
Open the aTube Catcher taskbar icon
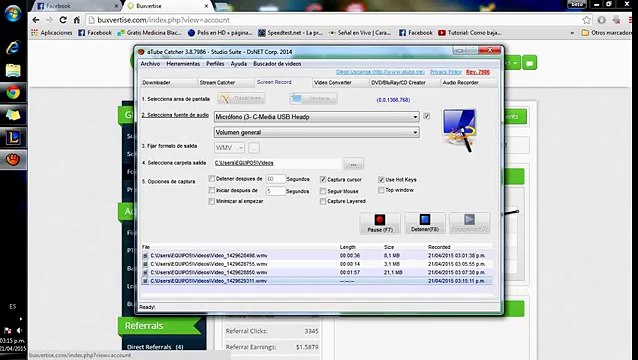[x=13, y=159]
